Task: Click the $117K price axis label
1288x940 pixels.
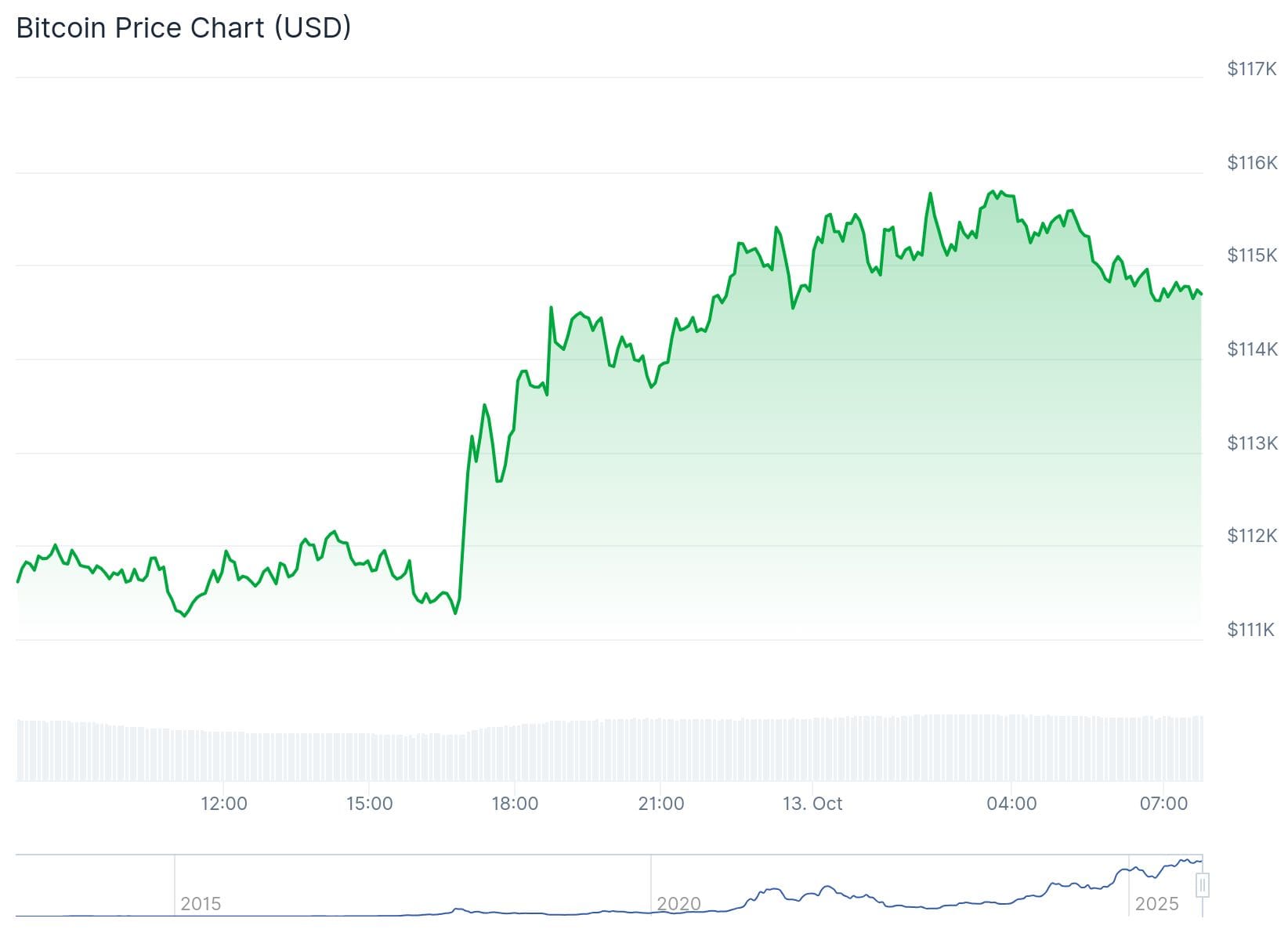Action: (1251, 69)
